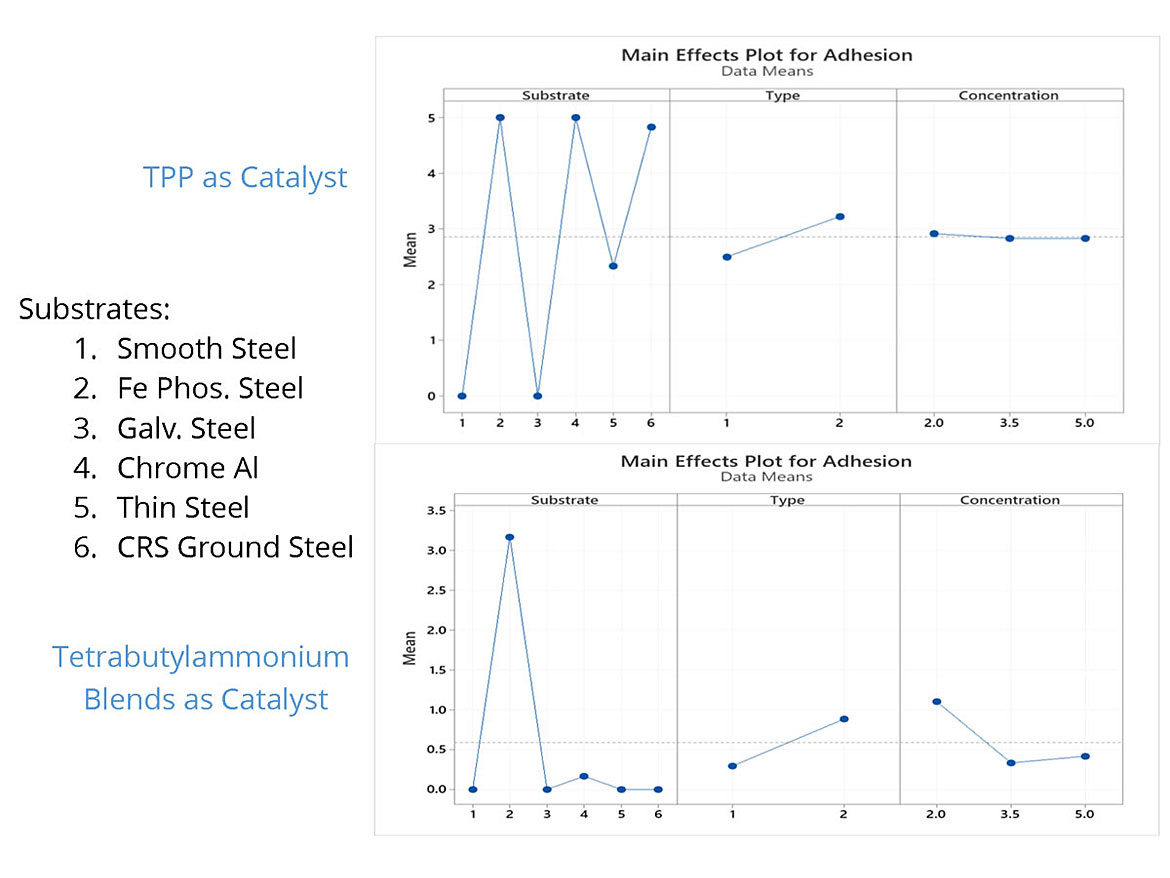The image size is (1170, 878).
Task: Select "CRS Ground Steel" in the substrates list
Action: point(235,547)
